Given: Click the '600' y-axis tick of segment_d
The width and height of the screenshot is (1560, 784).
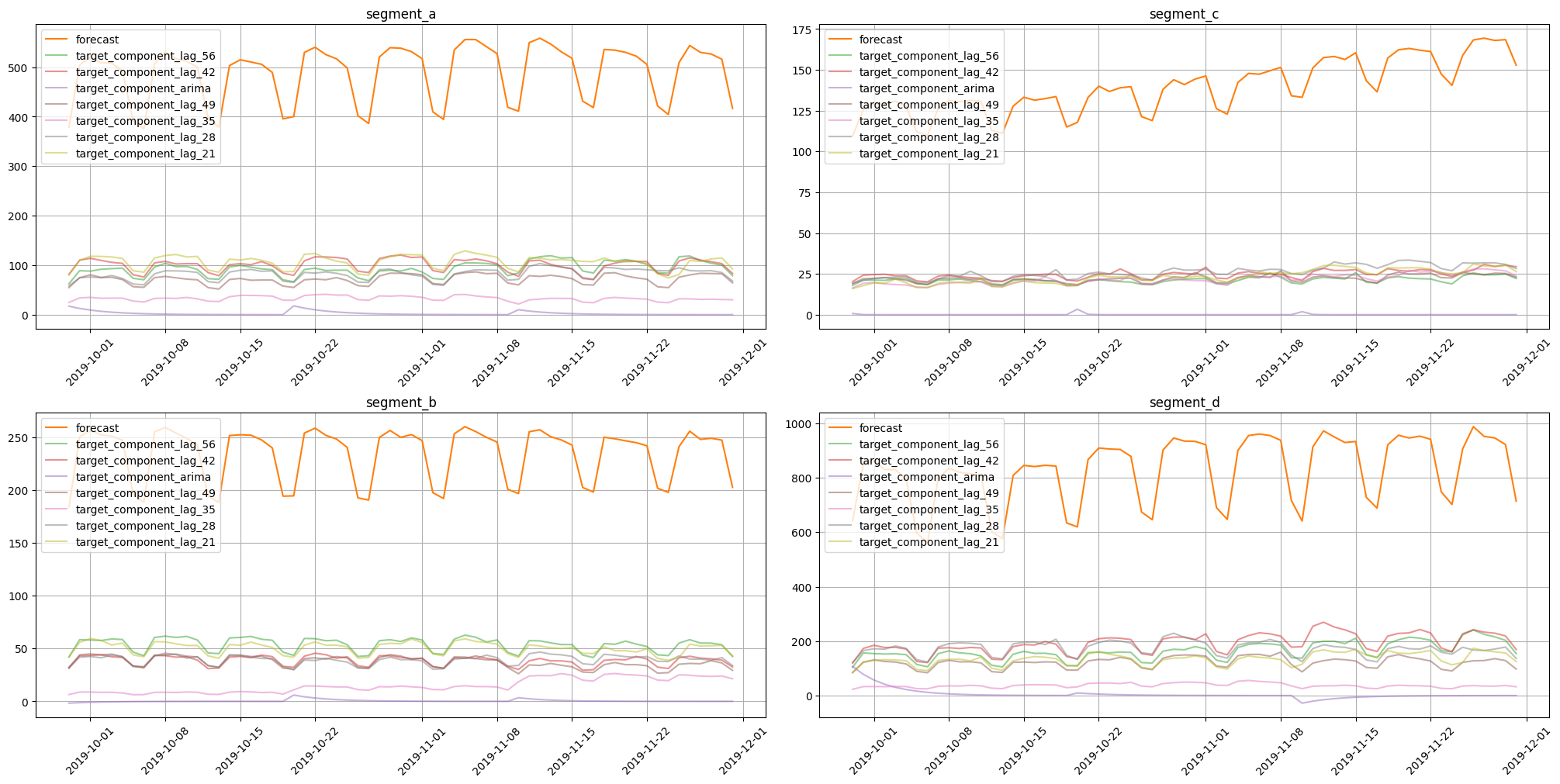Looking at the screenshot, I should click(x=801, y=533).
